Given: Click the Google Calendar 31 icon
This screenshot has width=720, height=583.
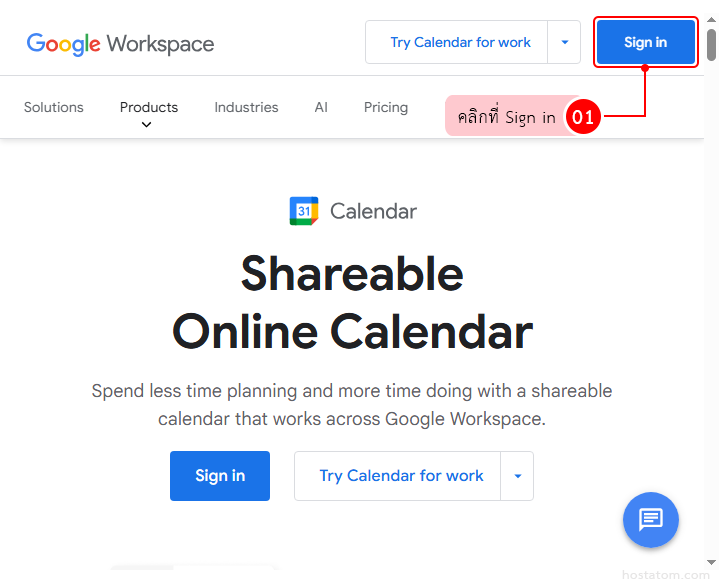Looking at the screenshot, I should (304, 211).
